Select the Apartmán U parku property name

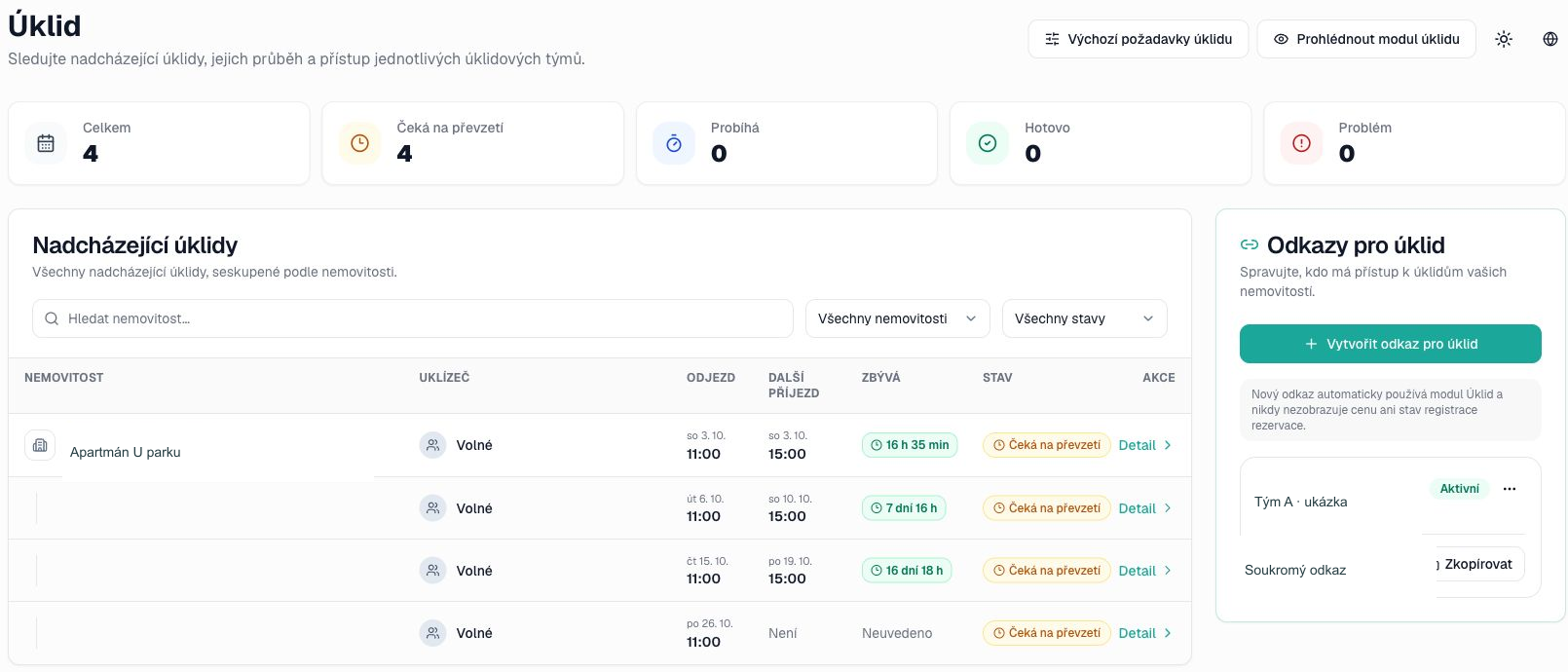coord(125,452)
